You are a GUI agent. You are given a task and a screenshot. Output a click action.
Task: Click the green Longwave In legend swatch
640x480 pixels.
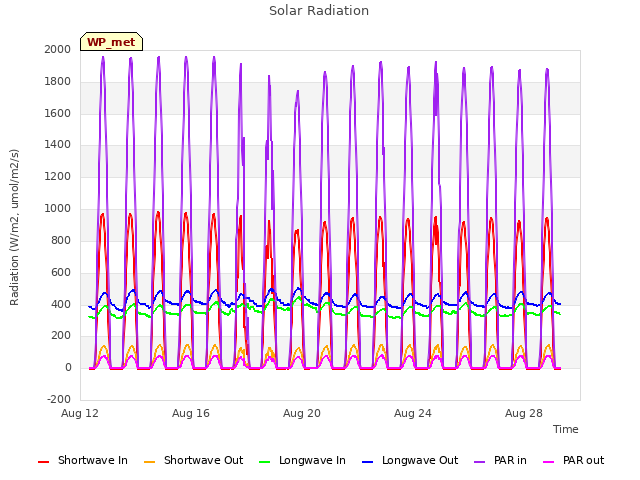(264, 462)
